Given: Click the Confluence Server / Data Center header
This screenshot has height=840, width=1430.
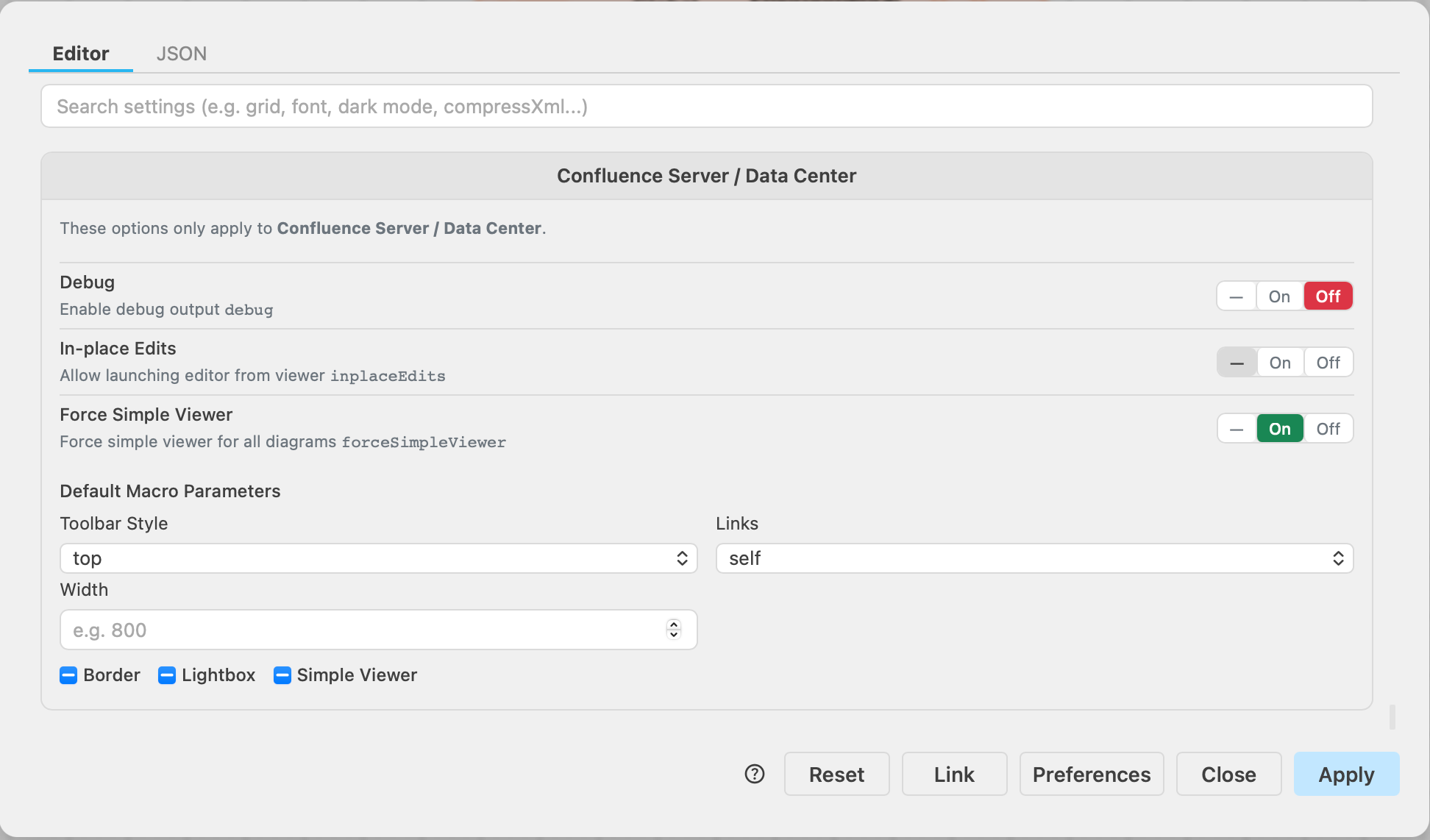Looking at the screenshot, I should coord(707,176).
